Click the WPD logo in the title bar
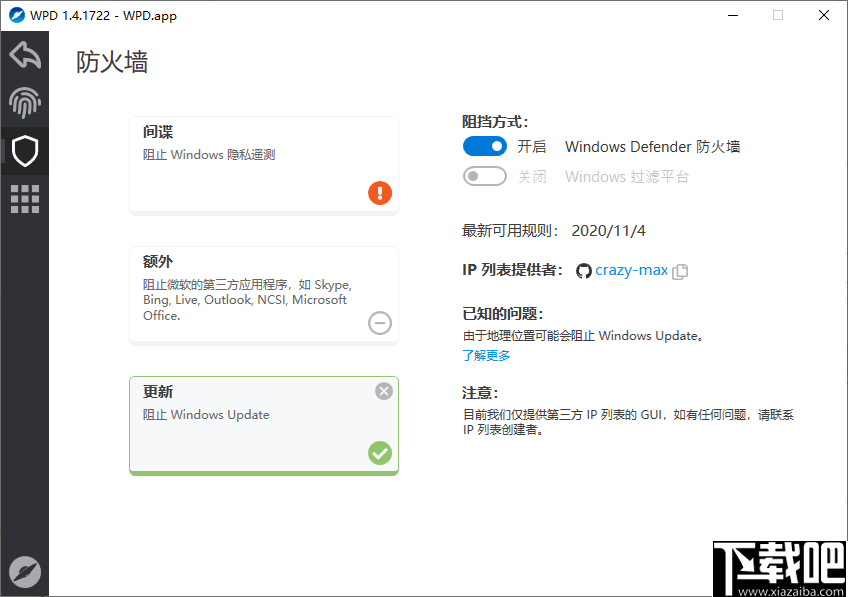This screenshot has width=848, height=597. [x=18, y=15]
